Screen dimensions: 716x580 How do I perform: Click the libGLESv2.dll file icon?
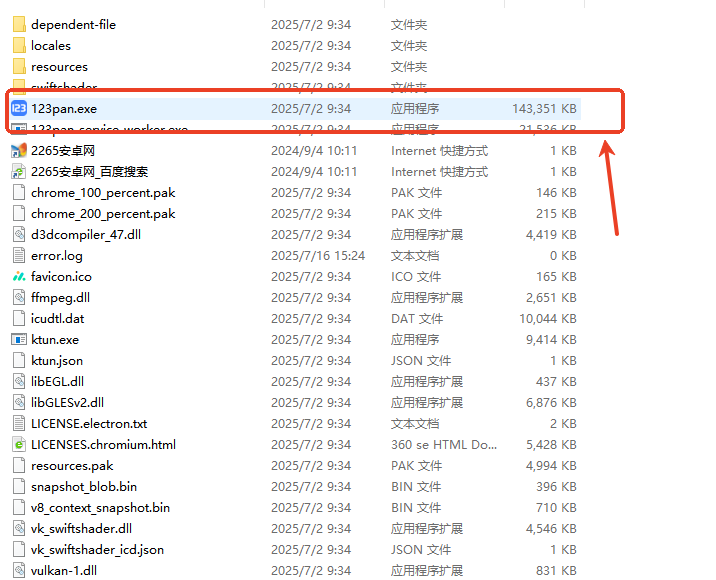[19, 403]
